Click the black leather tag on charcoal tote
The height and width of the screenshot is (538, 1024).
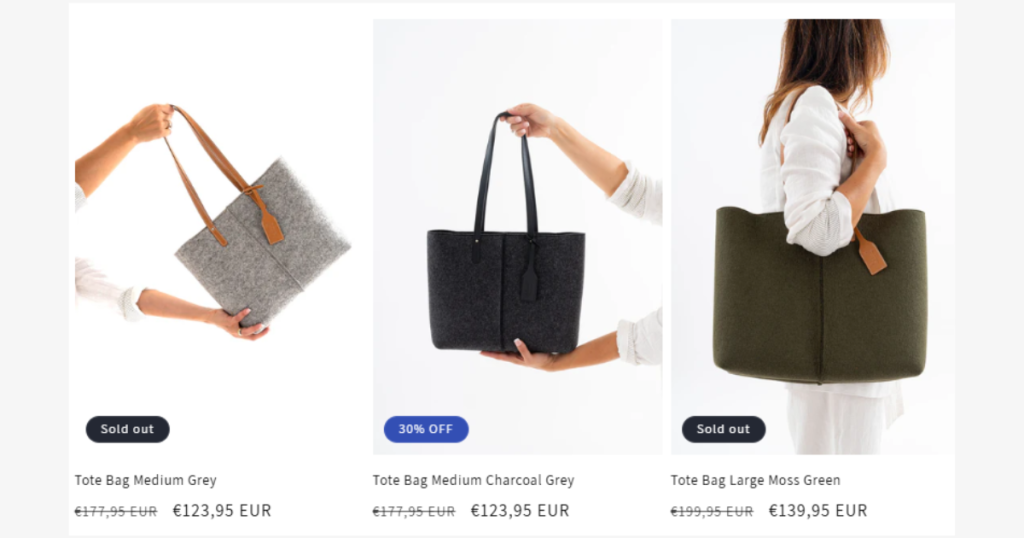(x=528, y=281)
